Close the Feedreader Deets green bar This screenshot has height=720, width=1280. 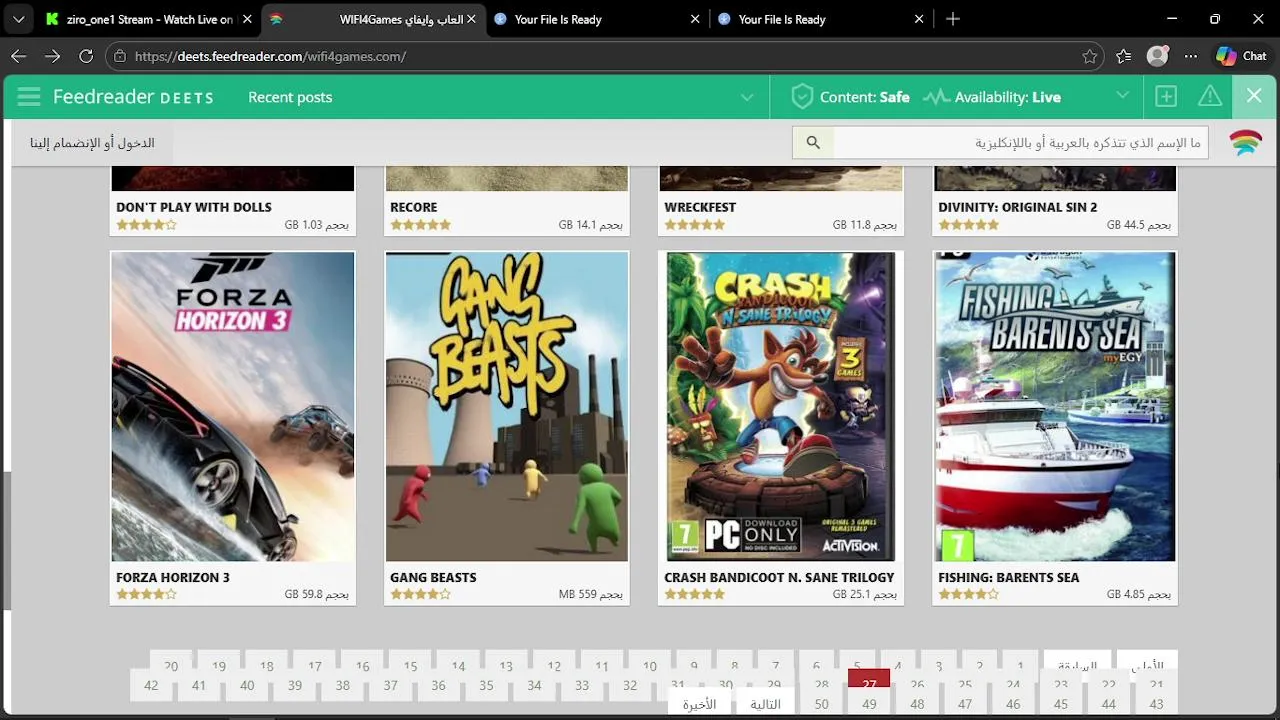(x=1254, y=97)
